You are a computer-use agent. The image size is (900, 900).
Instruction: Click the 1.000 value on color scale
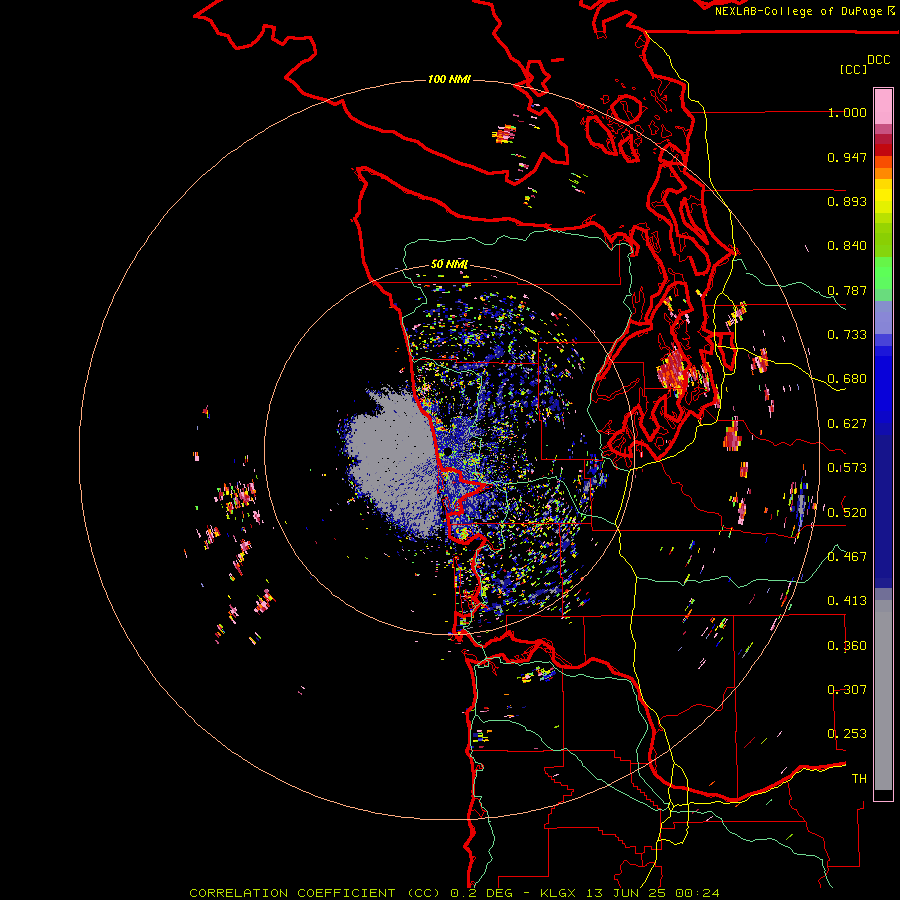coord(847,112)
